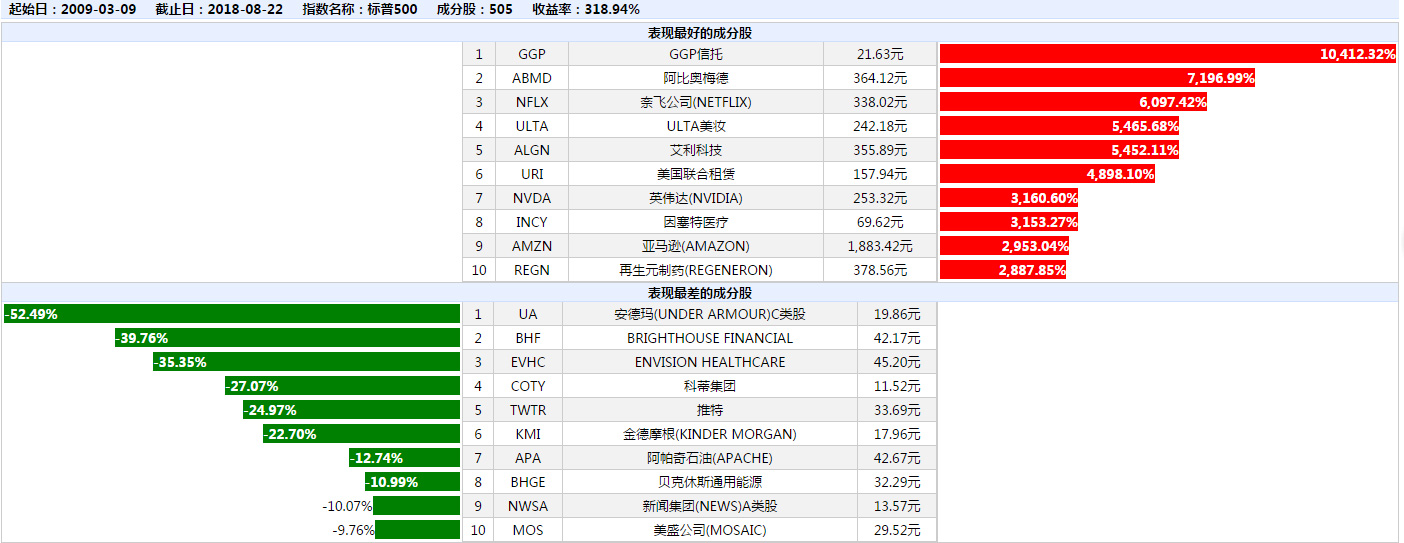Select the MOS ticker symbol cell
Screen dimensions: 1404x543
(x=528, y=530)
